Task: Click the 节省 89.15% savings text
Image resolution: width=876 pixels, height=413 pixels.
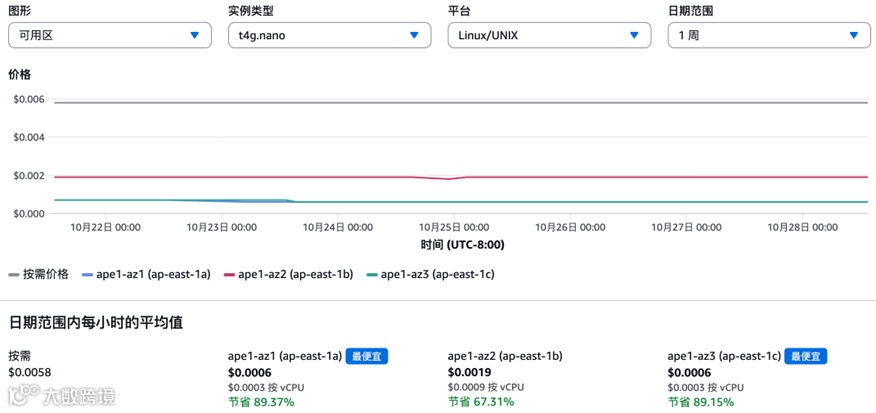Action: [701, 402]
